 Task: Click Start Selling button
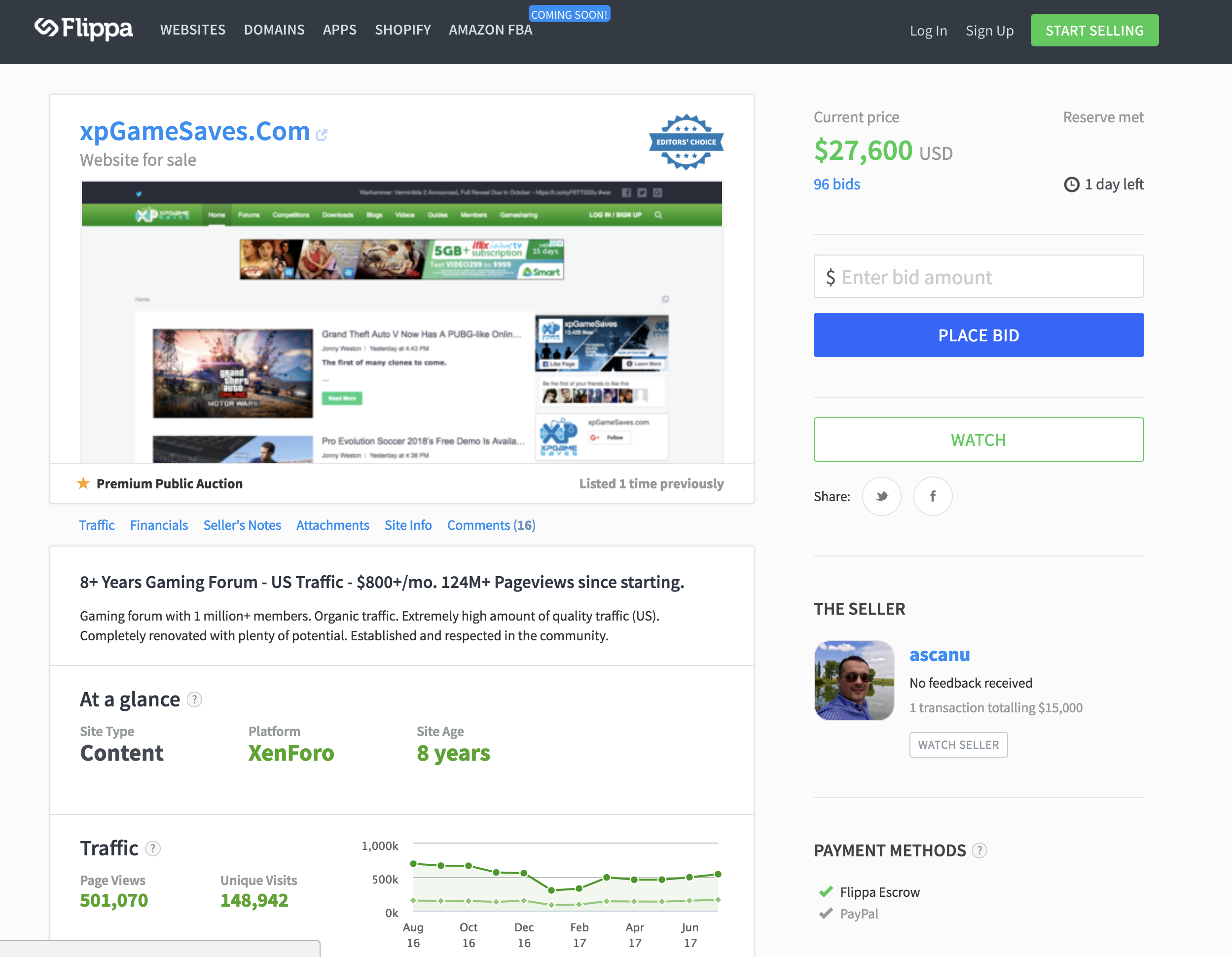(x=1094, y=31)
